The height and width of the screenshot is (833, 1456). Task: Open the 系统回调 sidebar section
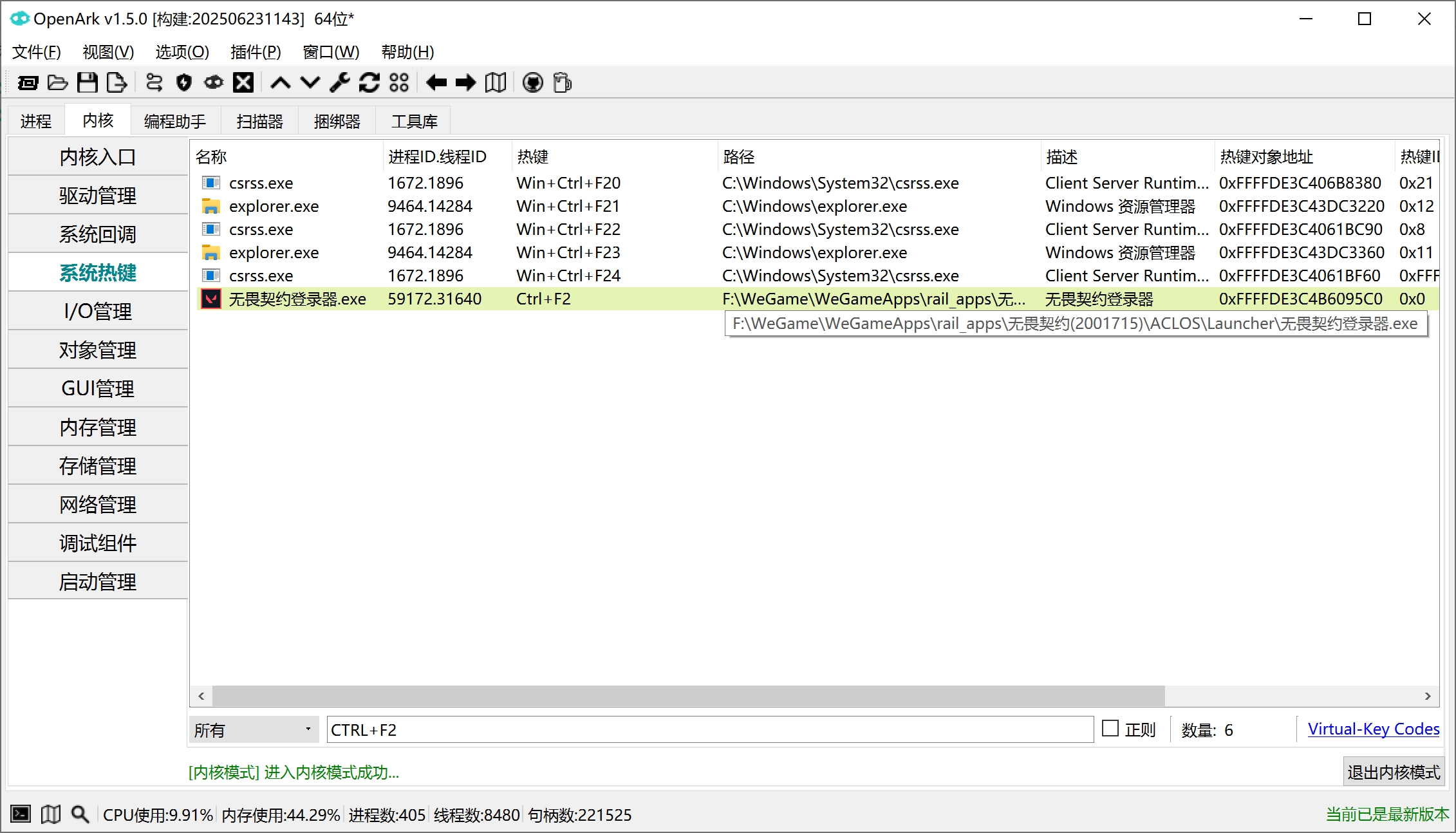(x=98, y=234)
